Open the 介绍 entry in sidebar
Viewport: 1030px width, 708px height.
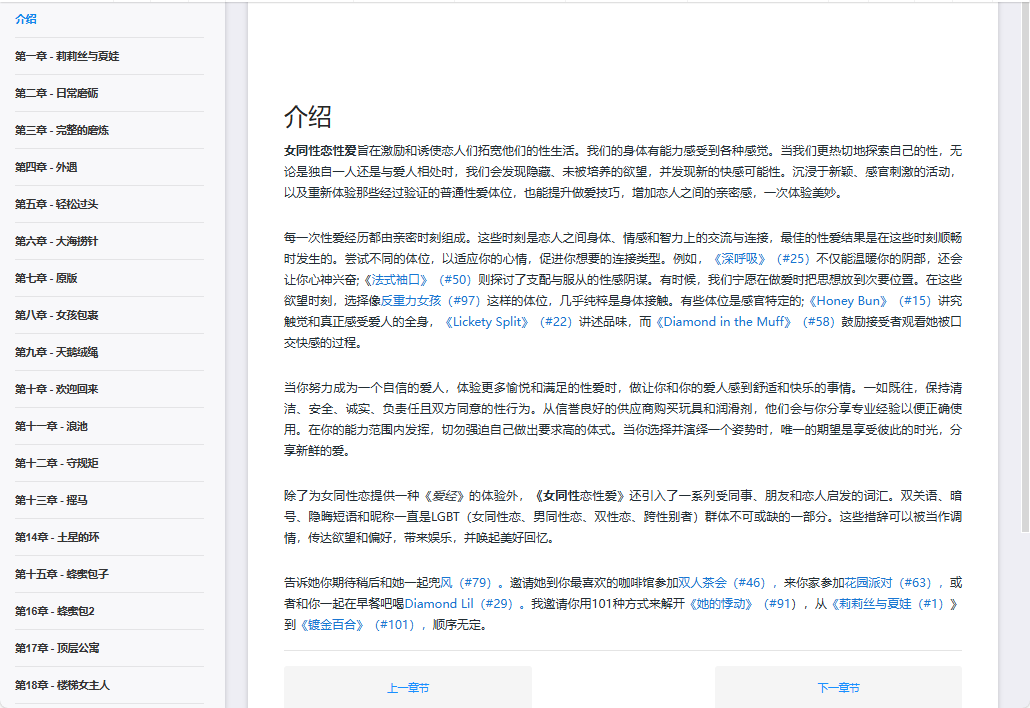27,19
